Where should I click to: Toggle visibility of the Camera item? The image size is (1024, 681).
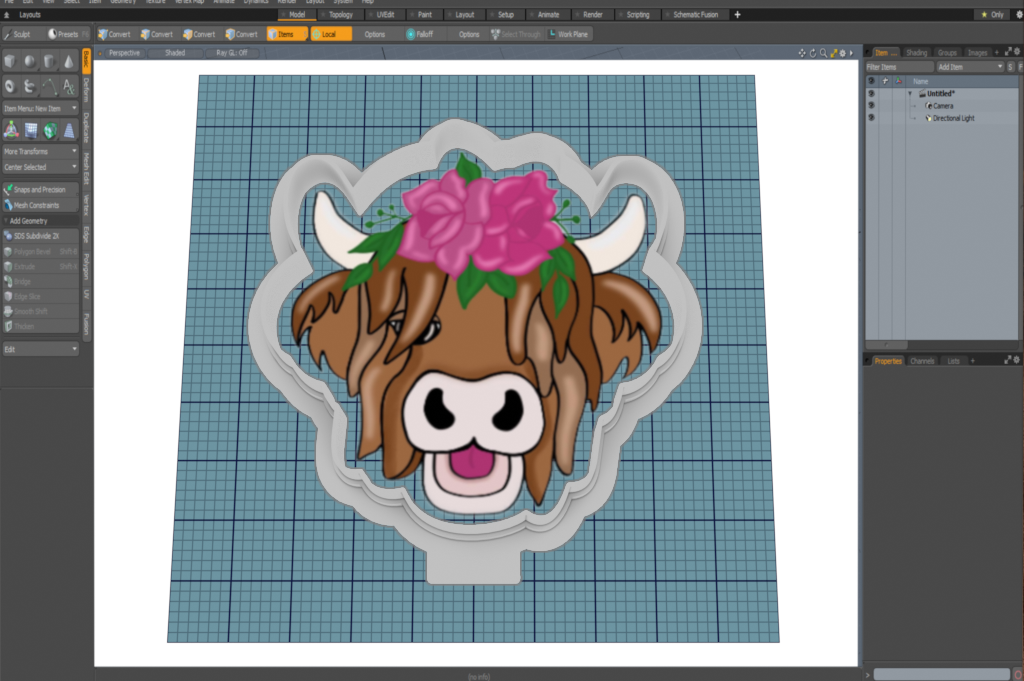[x=871, y=105]
